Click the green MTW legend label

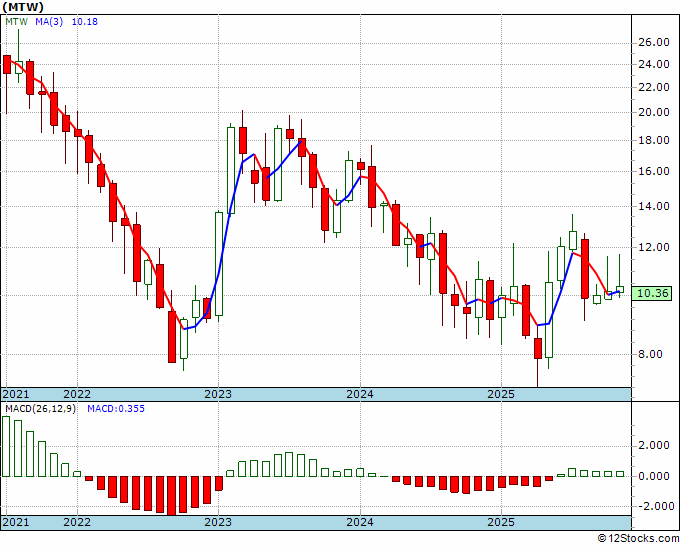click(x=17, y=22)
